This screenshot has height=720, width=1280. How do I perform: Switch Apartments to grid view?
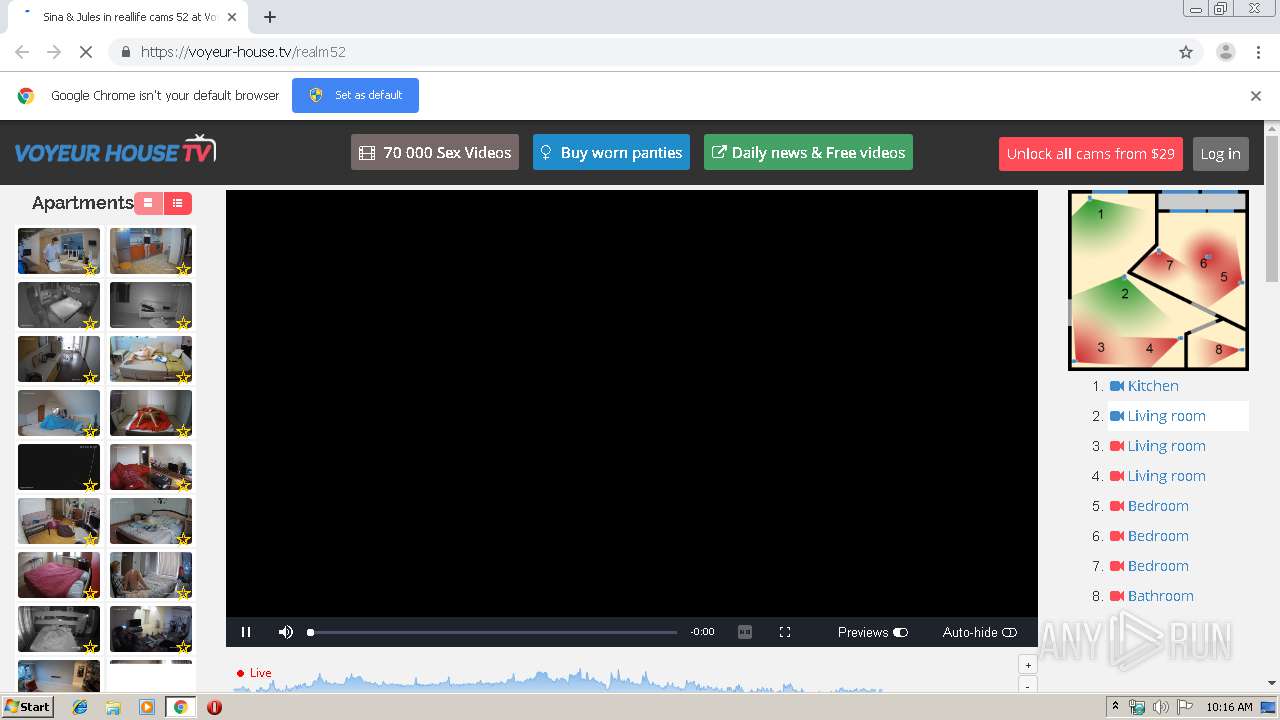tap(148, 203)
